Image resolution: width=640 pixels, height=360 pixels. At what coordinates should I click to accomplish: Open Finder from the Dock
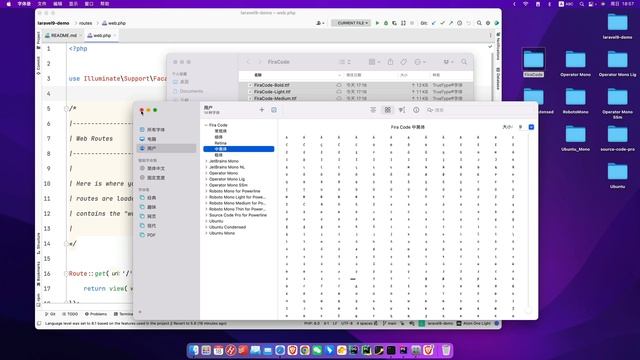pyautogui.click(x=194, y=350)
